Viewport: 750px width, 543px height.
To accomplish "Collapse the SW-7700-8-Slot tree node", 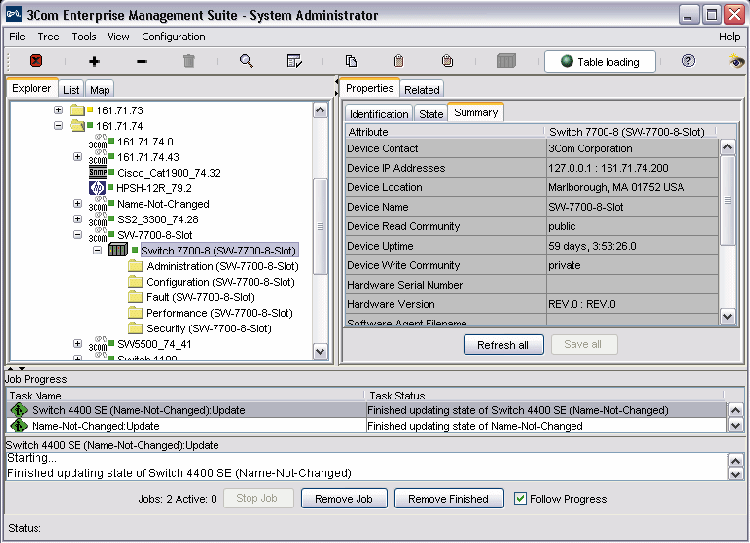I will coord(78,235).
